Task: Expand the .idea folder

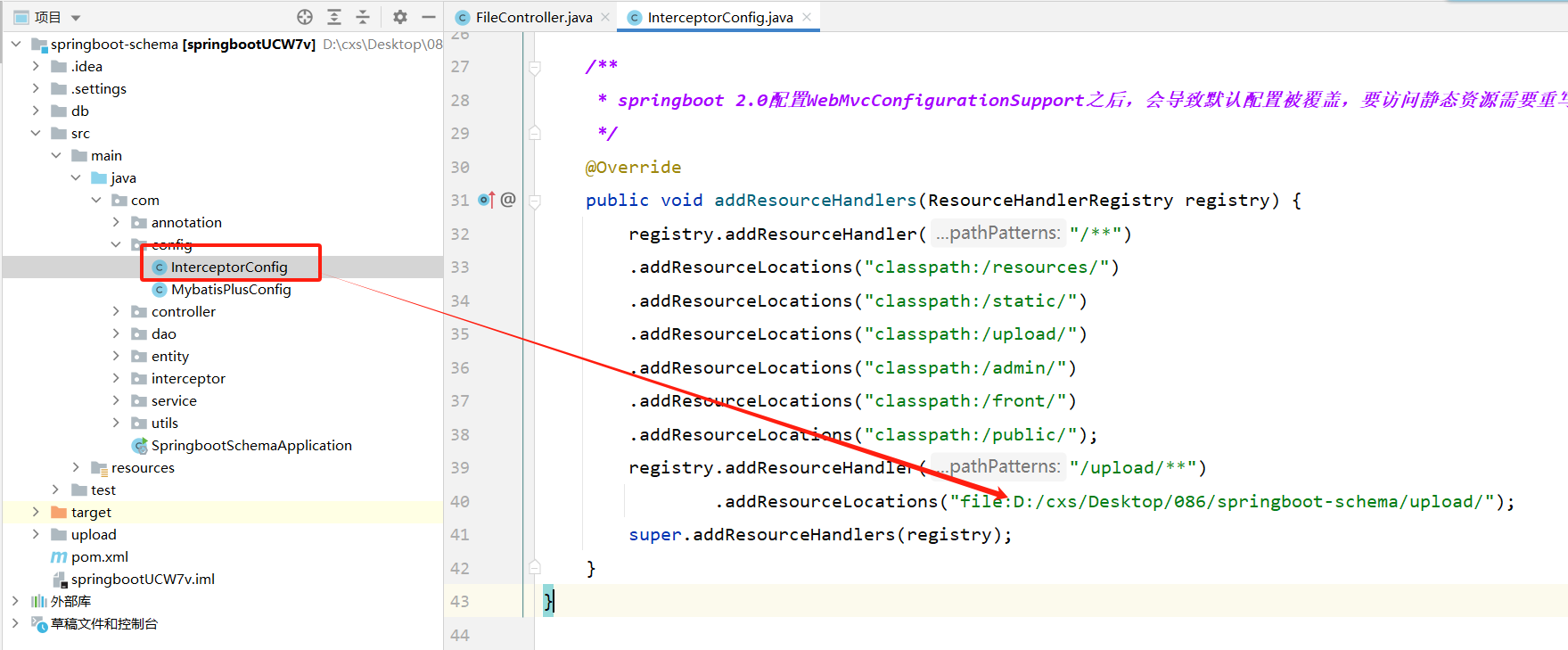Action: point(36,66)
